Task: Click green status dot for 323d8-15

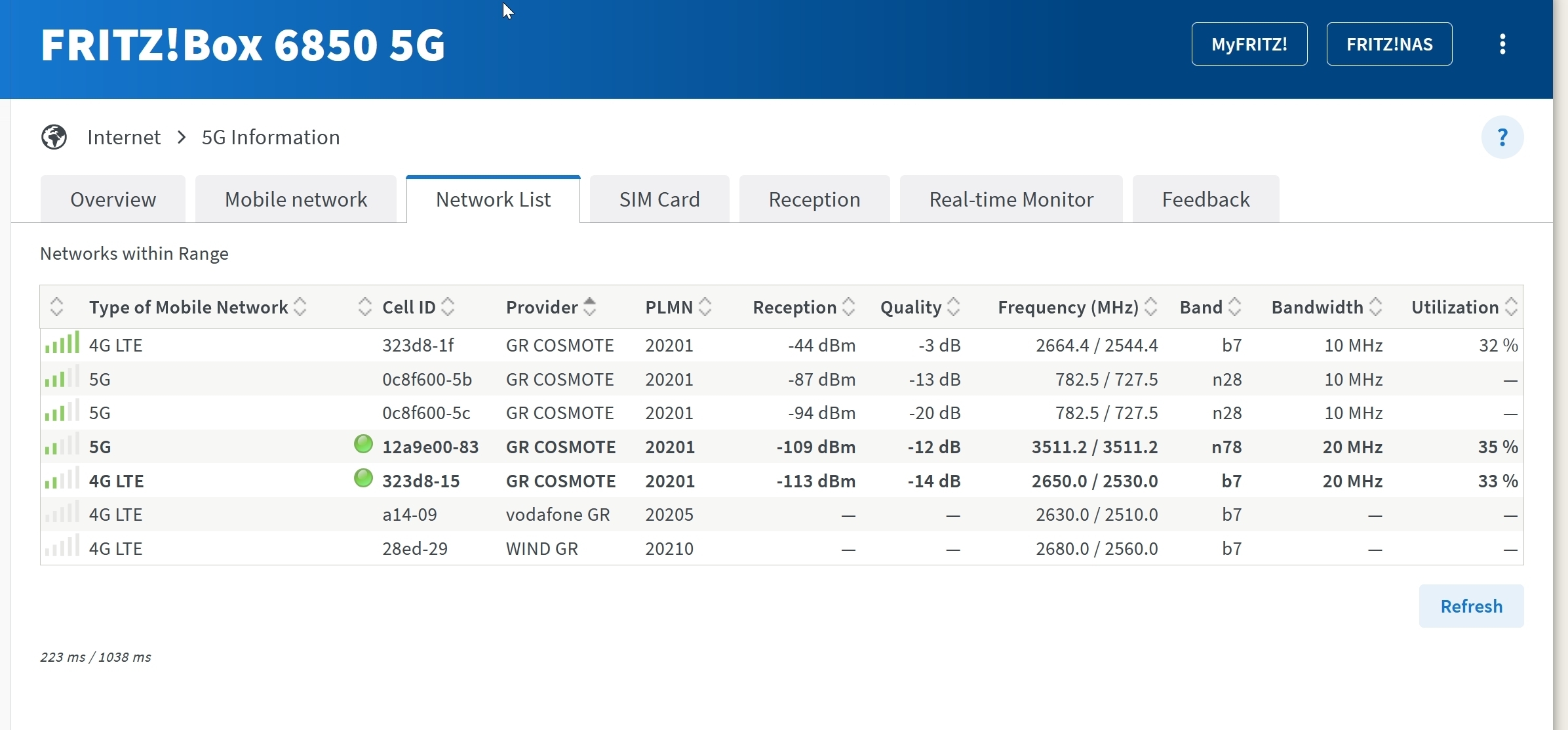Action: 363,478
